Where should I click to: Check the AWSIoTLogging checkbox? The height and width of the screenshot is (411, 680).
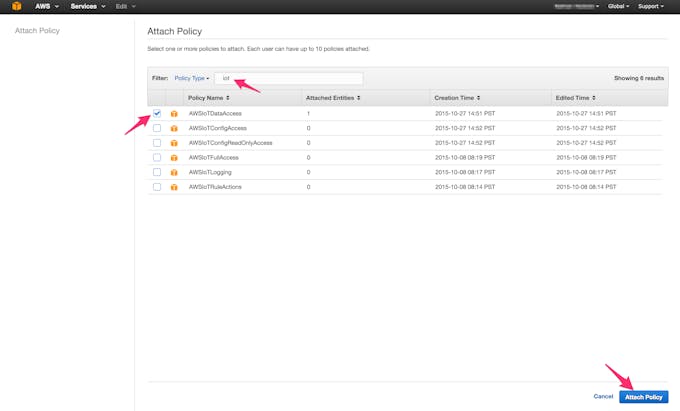pyautogui.click(x=157, y=173)
